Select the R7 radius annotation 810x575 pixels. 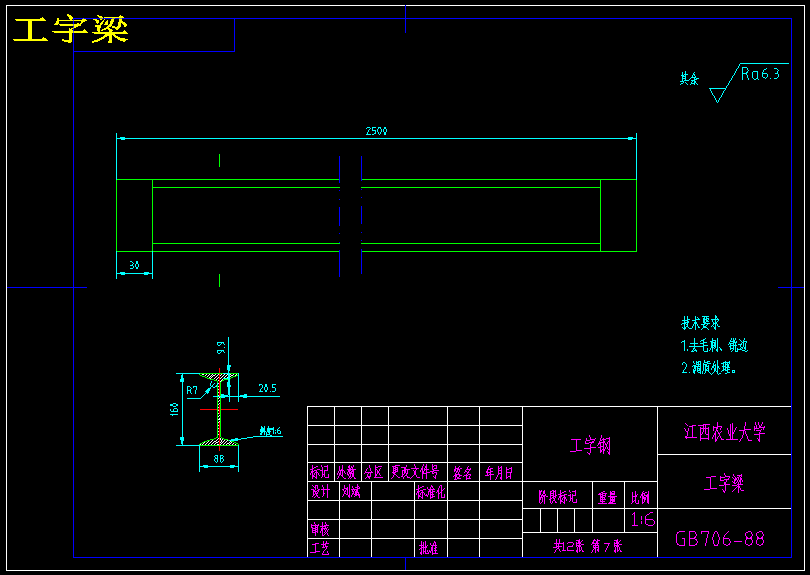(x=192, y=391)
